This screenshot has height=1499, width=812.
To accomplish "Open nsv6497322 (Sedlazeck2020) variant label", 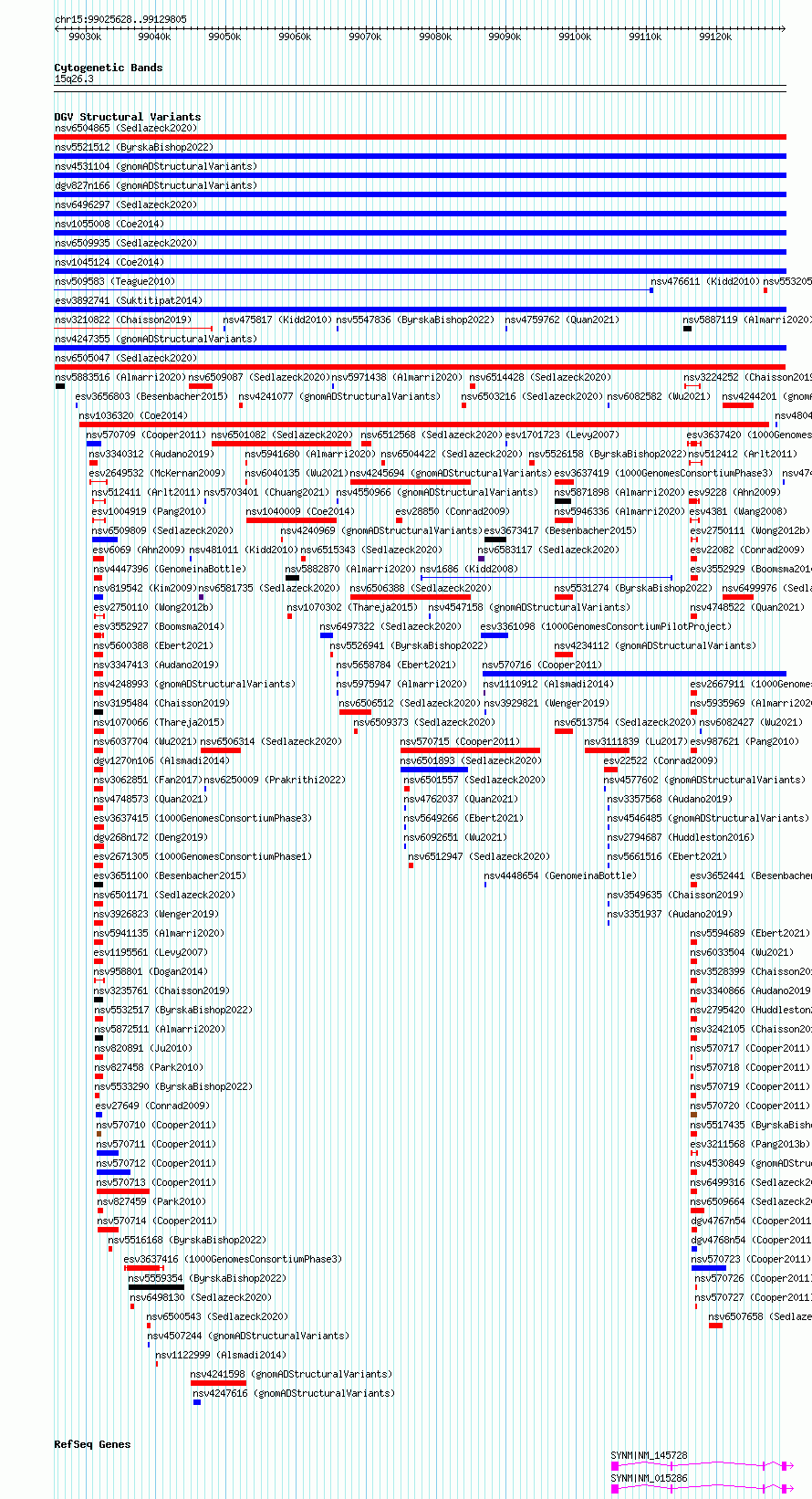I will click(x=390, y=626).
